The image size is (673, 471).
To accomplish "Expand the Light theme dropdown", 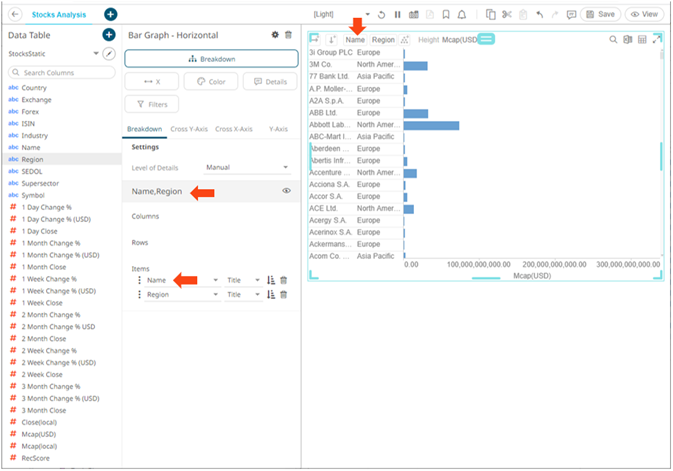I will [x=368, y=15].
